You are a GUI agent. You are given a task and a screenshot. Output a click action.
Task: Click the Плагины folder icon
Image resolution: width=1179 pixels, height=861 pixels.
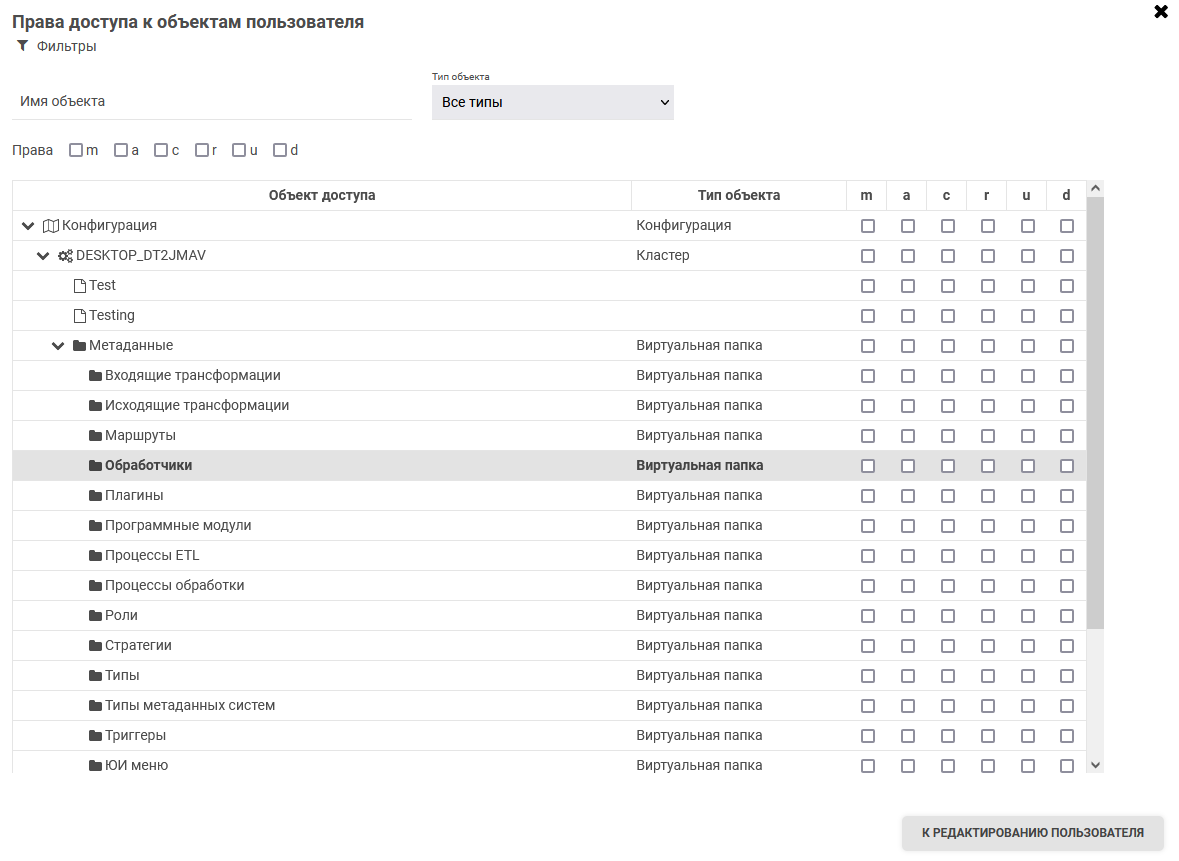(x=96, y=496)
